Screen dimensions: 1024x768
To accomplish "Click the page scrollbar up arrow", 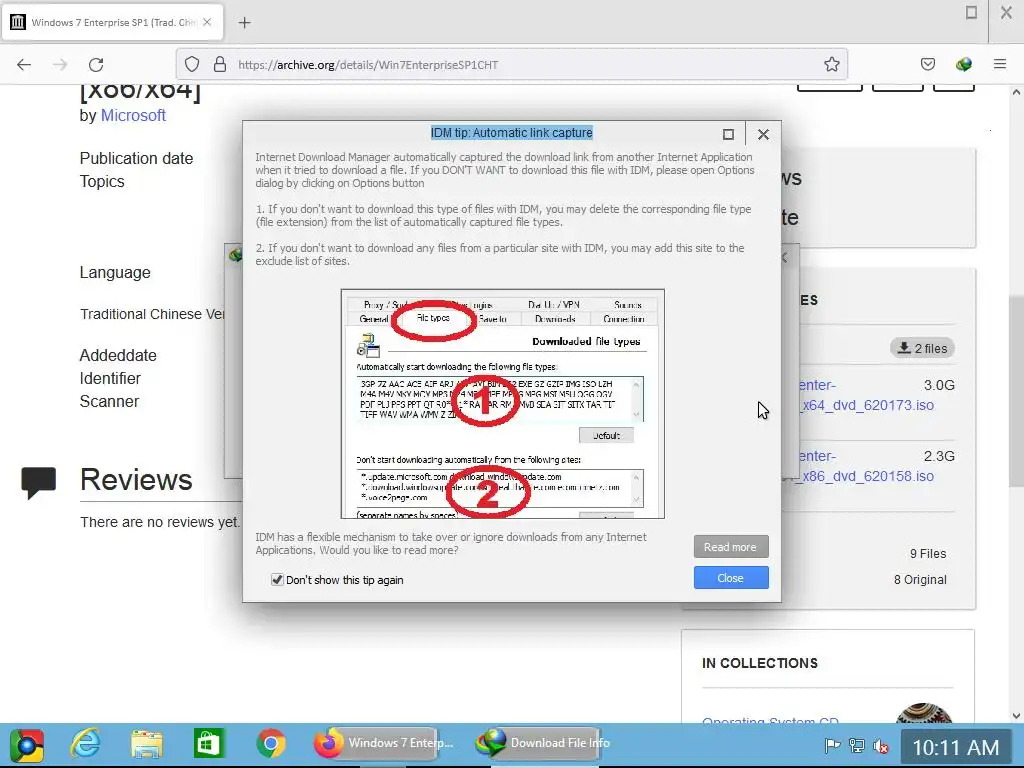I will point(1016,92).
